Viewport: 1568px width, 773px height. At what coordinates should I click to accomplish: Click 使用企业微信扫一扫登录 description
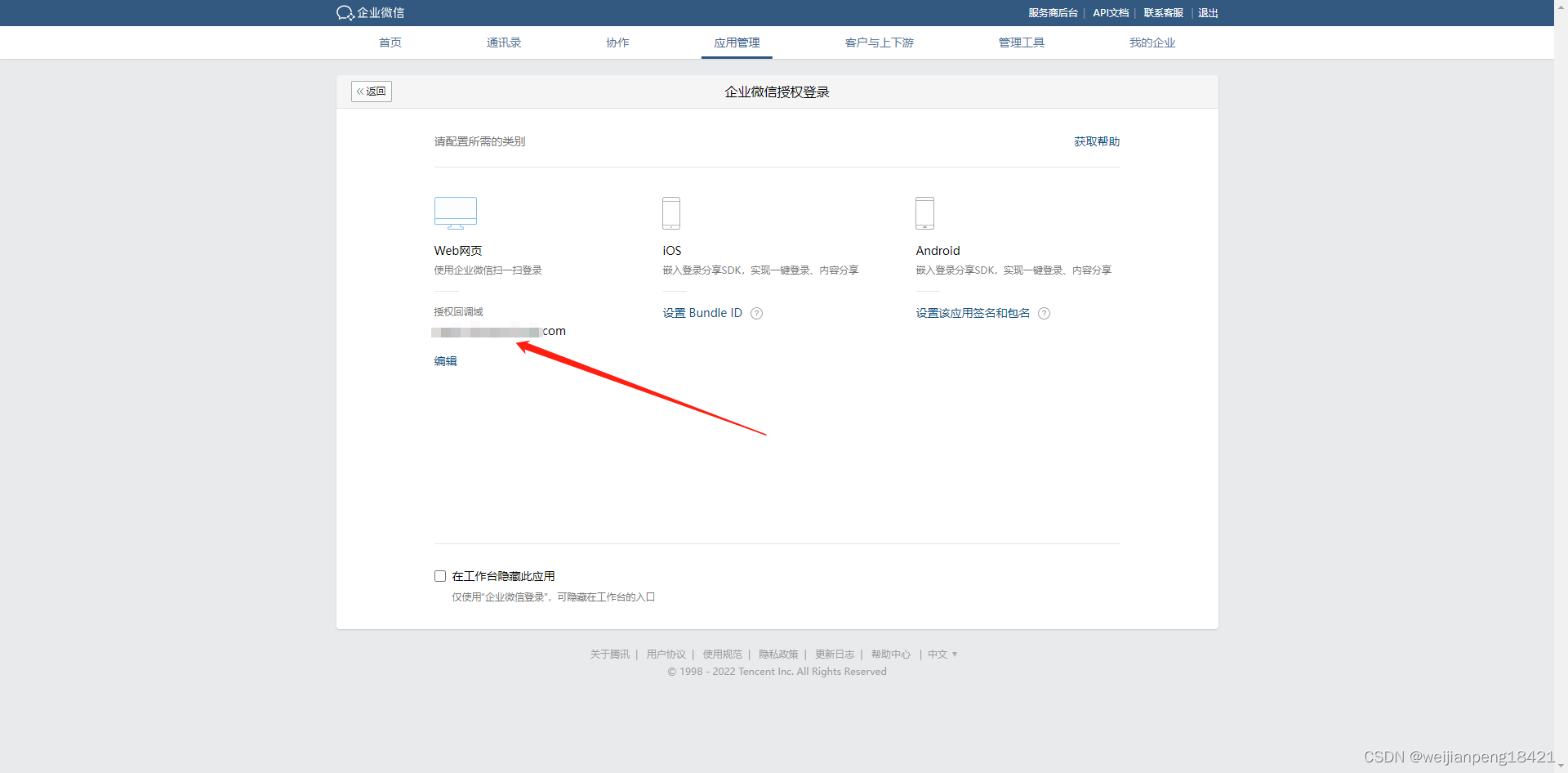pyautogui.click(x=488, y=270)
